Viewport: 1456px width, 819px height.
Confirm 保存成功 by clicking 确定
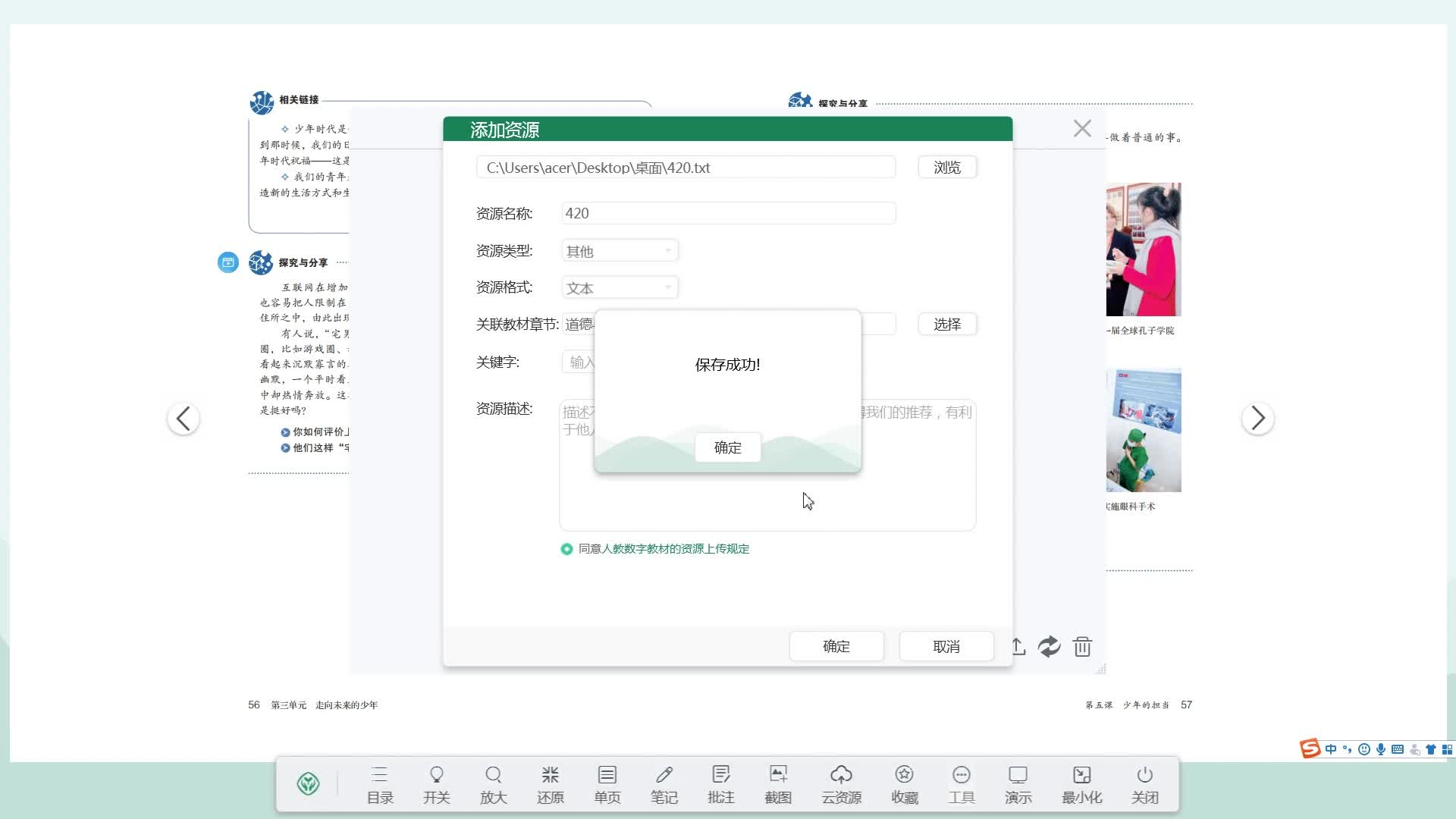tap(726, 447)
